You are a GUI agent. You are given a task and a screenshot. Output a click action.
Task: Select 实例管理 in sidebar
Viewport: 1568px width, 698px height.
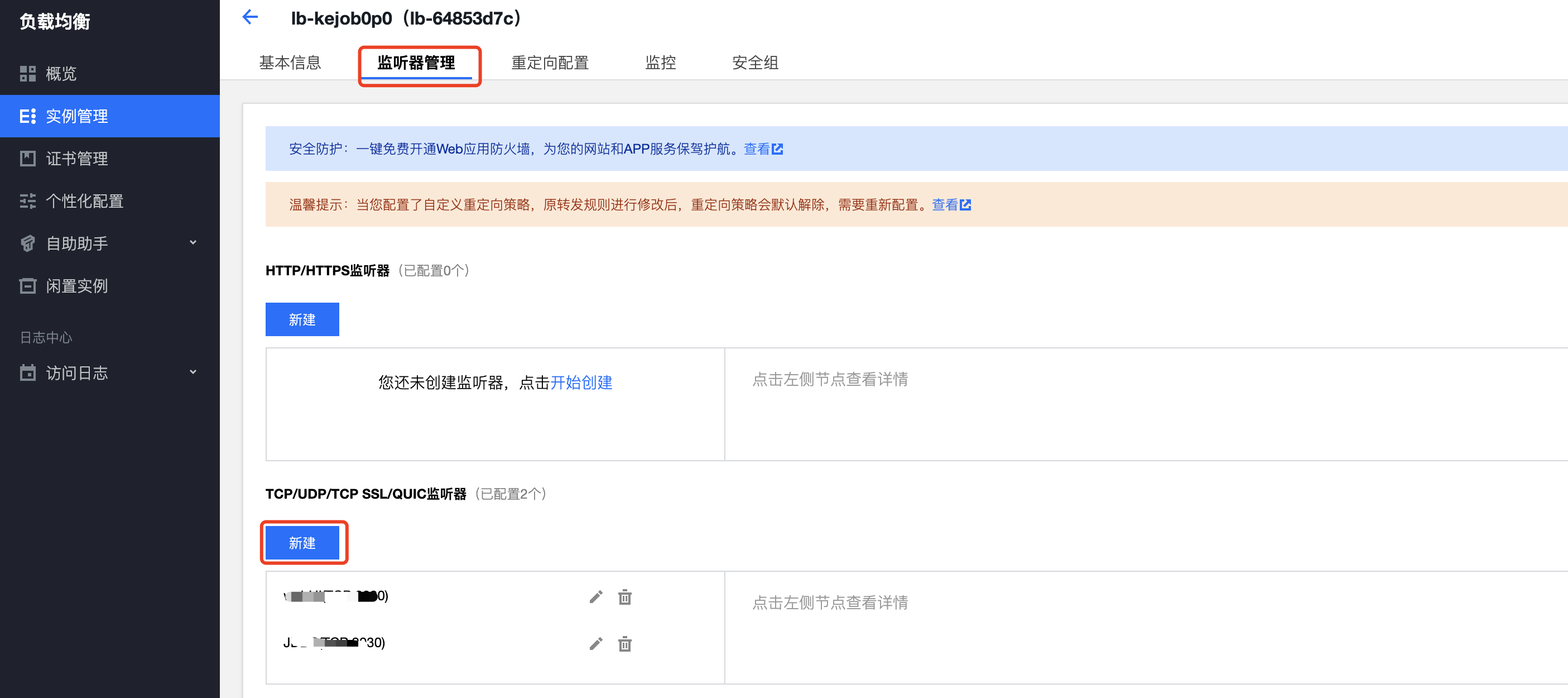(76, 116)
